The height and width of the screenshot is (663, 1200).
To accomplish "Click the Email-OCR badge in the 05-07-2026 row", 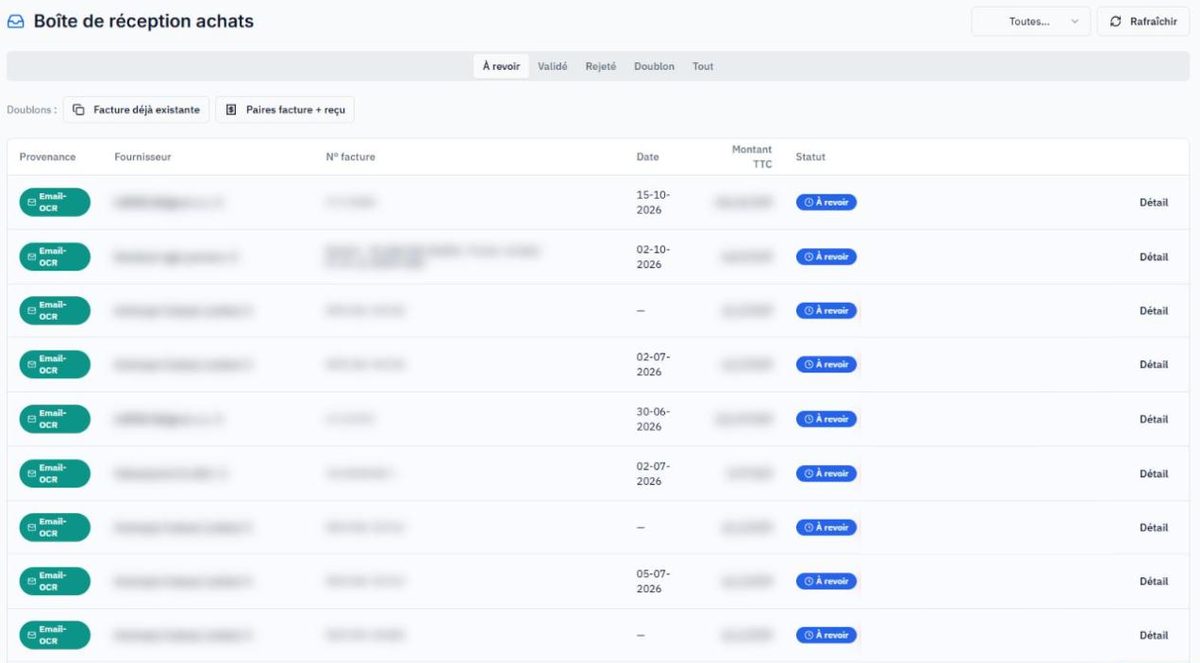I will pos(55,581).
